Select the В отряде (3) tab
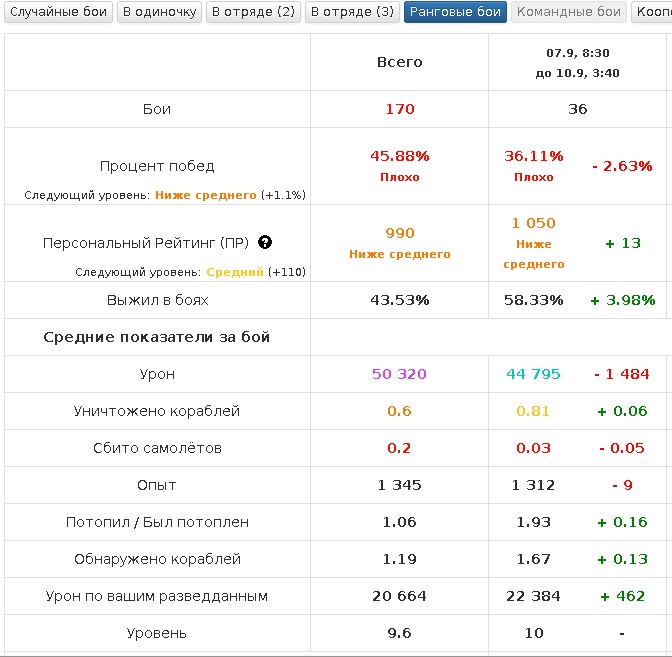This screenshot has width=672, height=657. pyautogui.click(x=351, y=12)
